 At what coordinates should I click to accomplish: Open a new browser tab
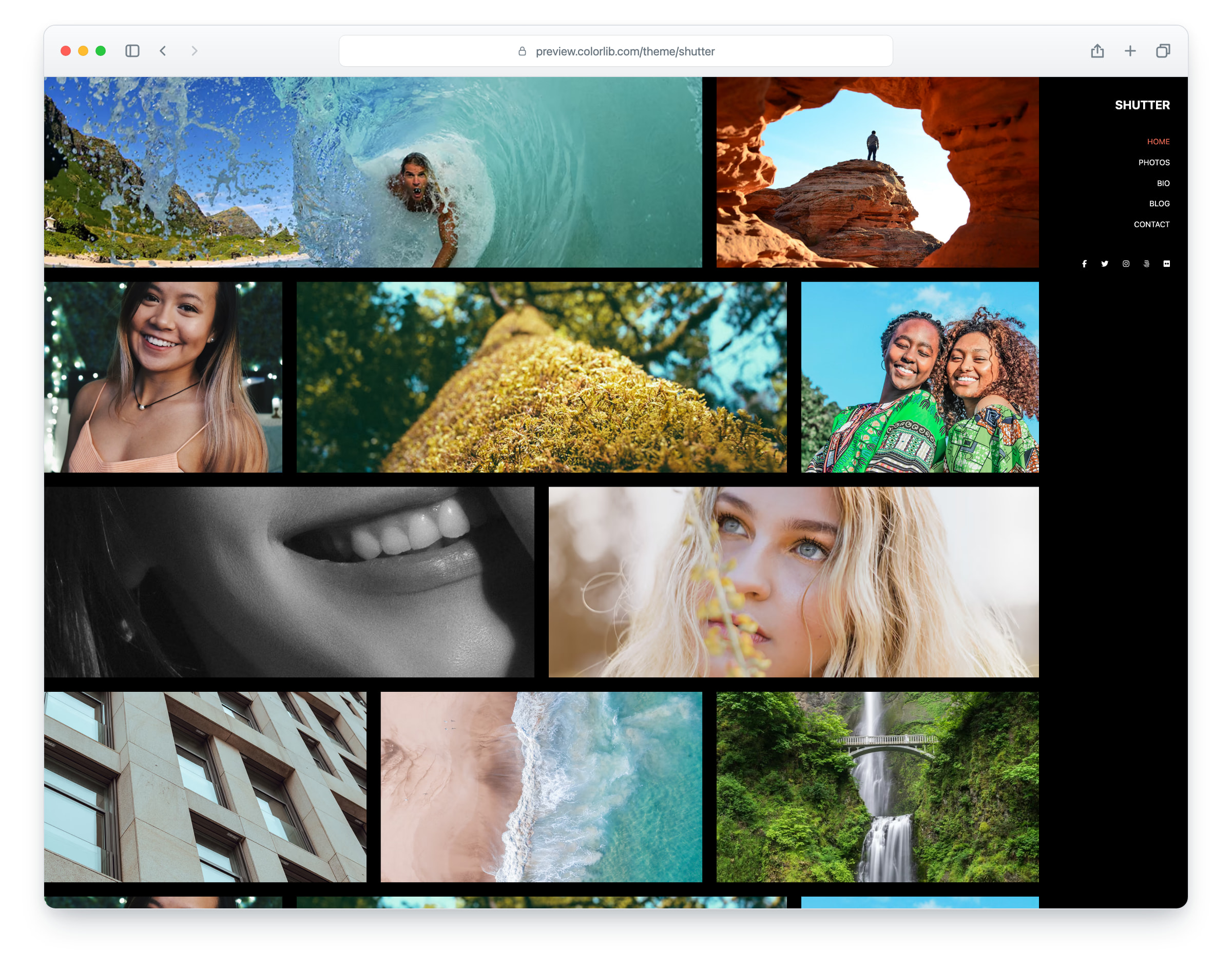pos(1130,51)
